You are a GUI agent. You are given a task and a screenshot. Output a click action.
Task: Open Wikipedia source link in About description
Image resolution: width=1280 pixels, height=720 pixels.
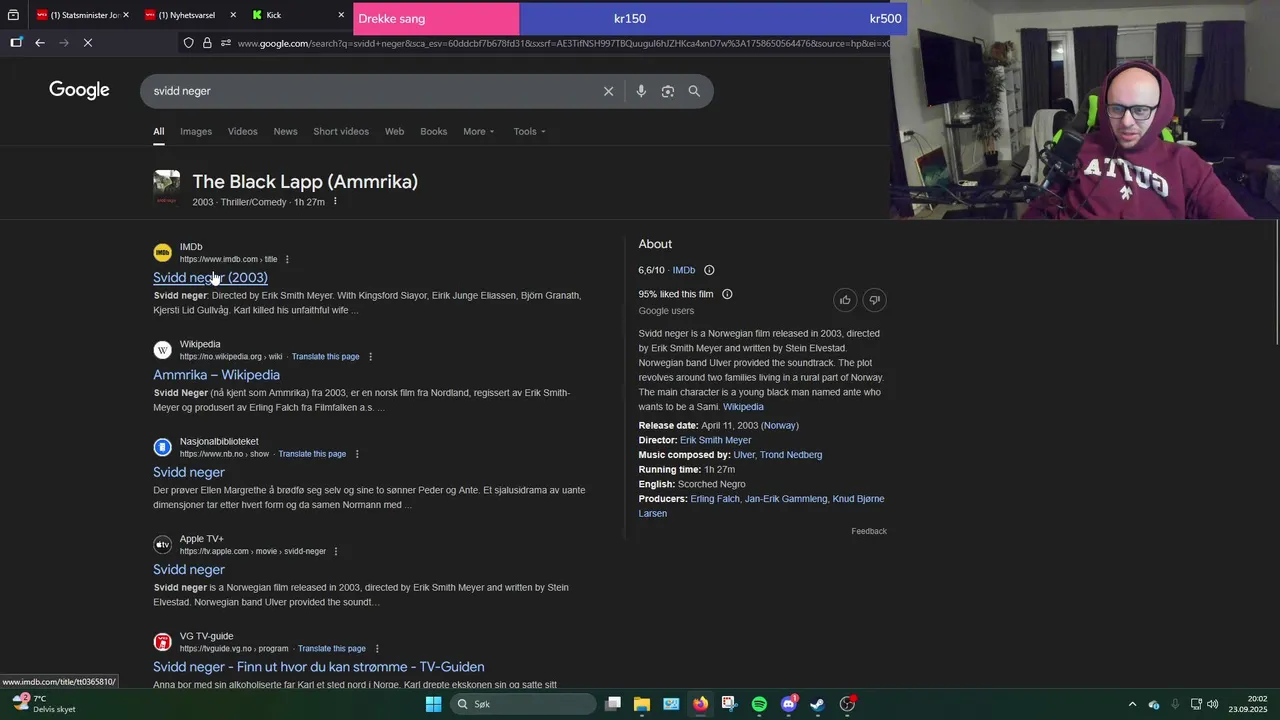click(x=743, y=407)
